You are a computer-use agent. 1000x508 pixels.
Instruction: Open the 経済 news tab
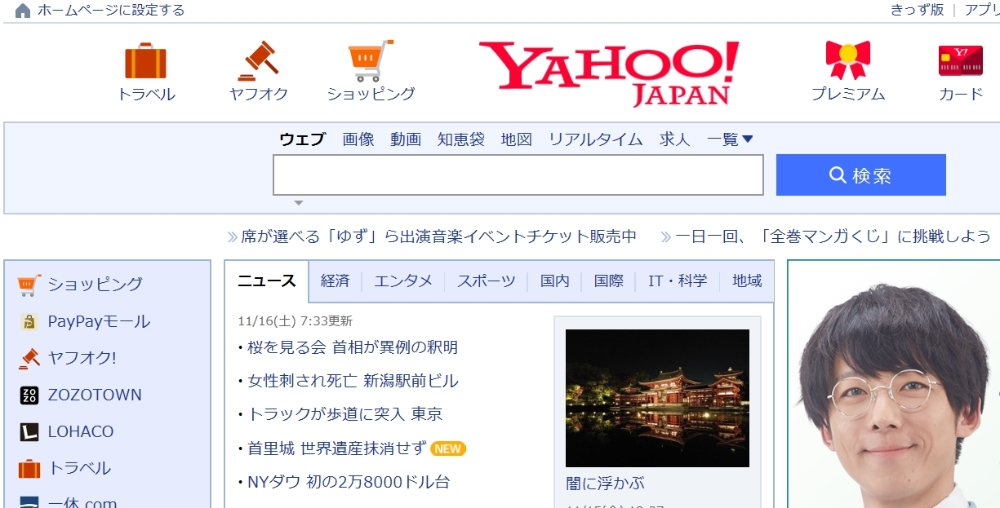coord(335,280)
